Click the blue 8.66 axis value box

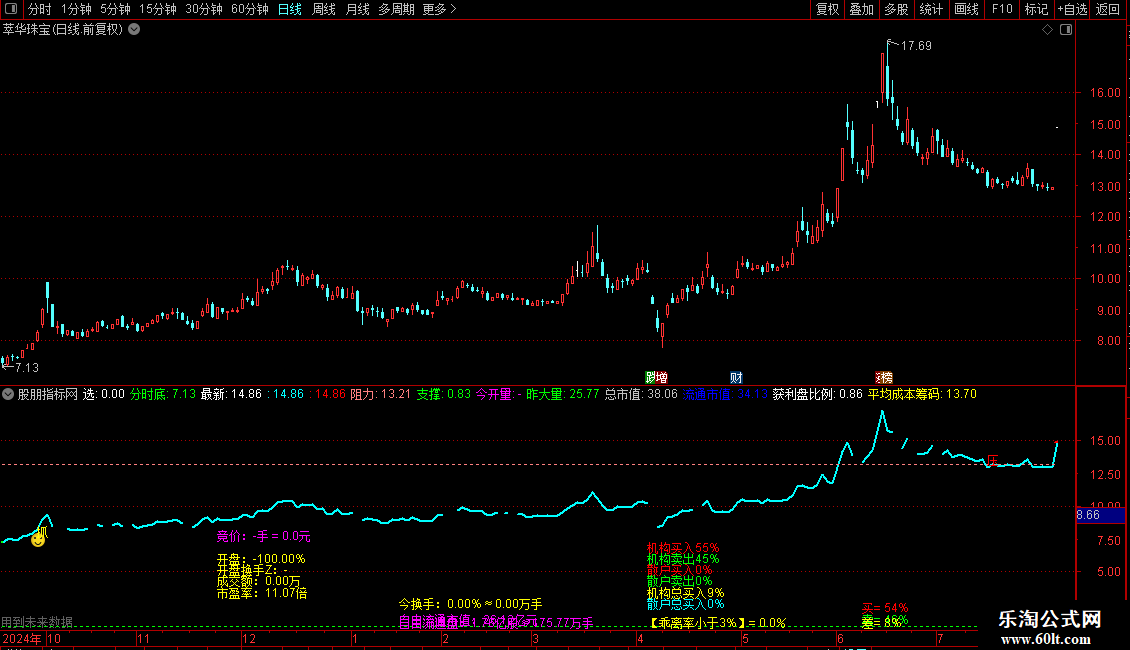click(1100, 515)
